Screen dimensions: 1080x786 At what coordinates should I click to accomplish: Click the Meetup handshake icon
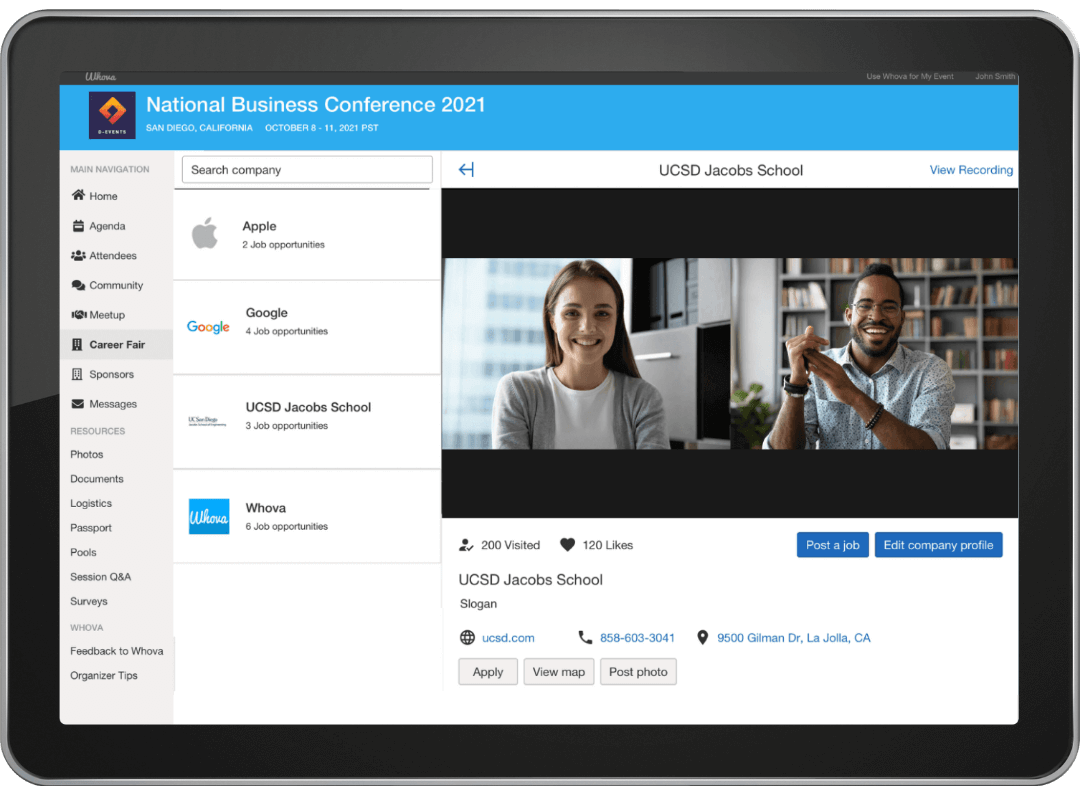79,315
